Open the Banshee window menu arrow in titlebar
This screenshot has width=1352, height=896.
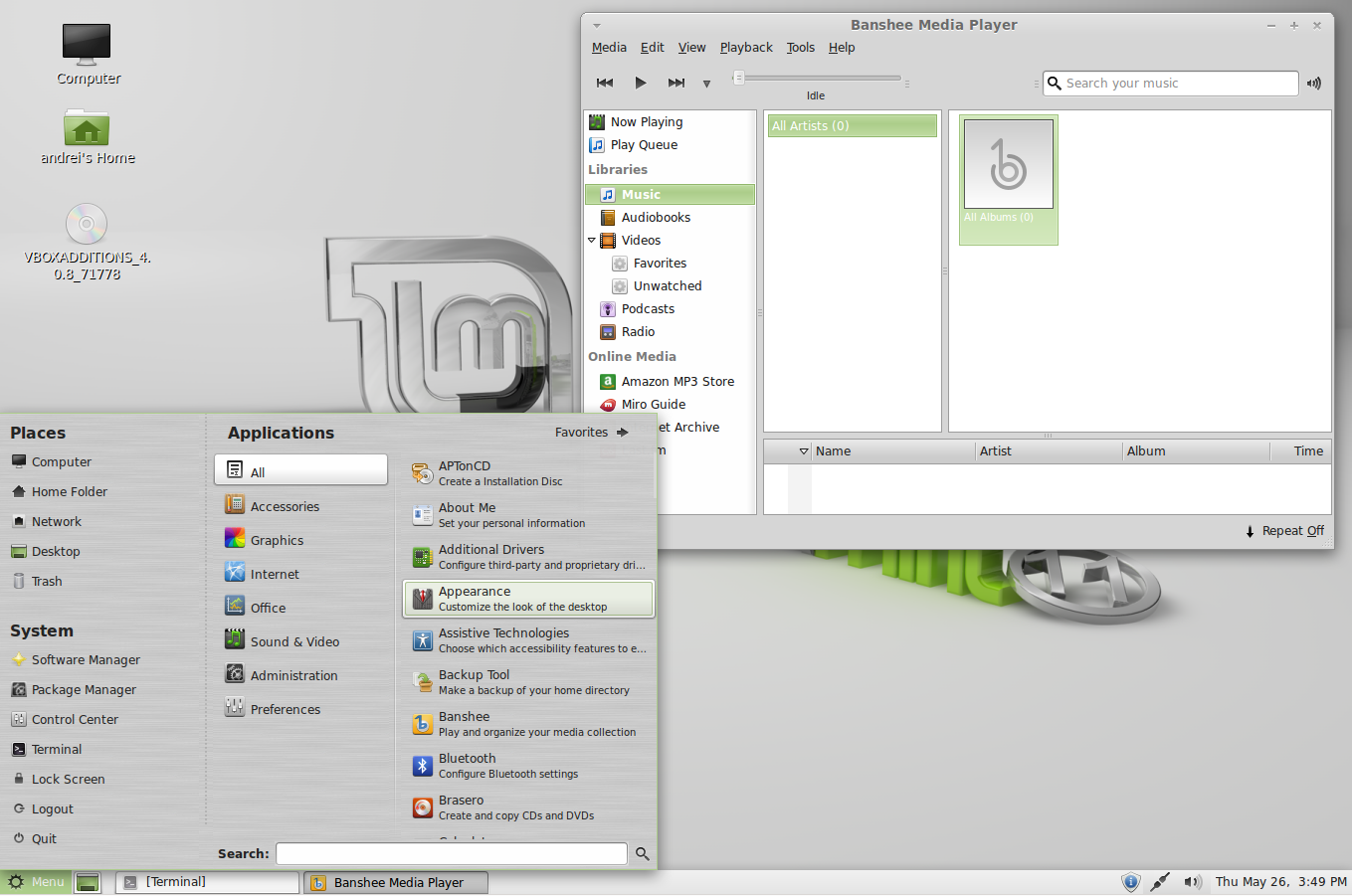597,26
